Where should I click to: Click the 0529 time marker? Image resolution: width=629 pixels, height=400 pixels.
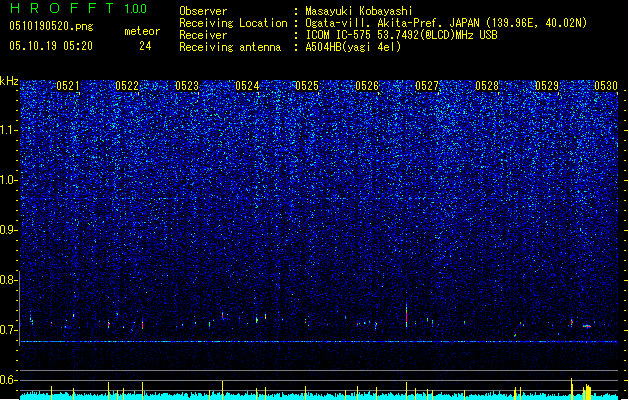[x=547, y=86]
